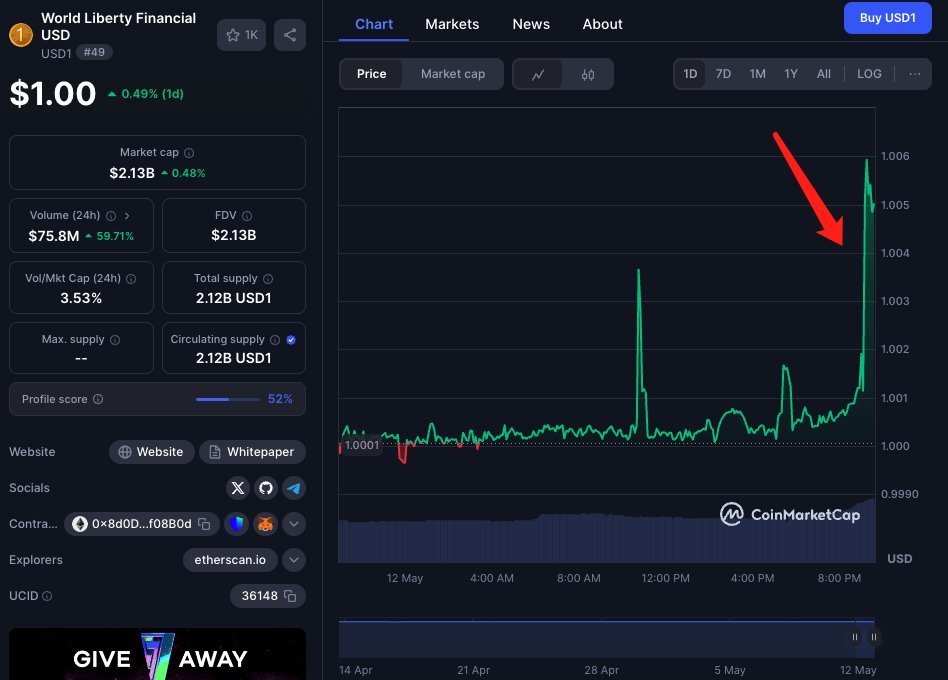948x680 pixels.
Task: Expand the contracts dropdown chevron
Action: pyautogui.click(x=294, y=523)
